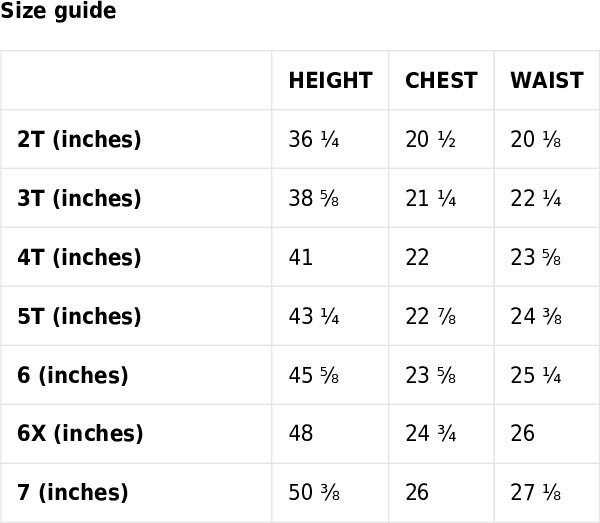Select the size 7 height value 50 ⅜

coord(314,492)
